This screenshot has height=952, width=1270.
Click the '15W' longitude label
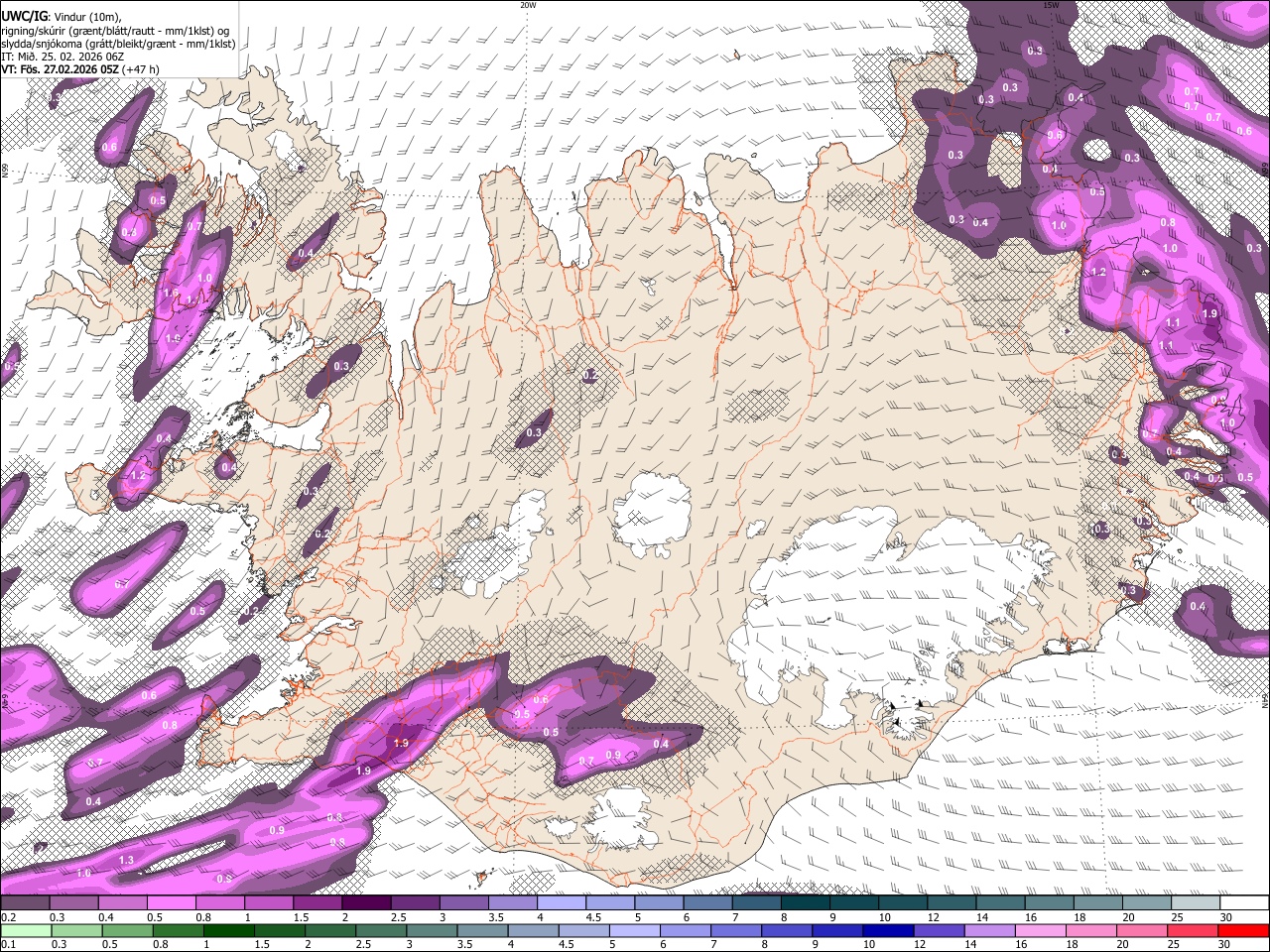[x=1051, y=5]
